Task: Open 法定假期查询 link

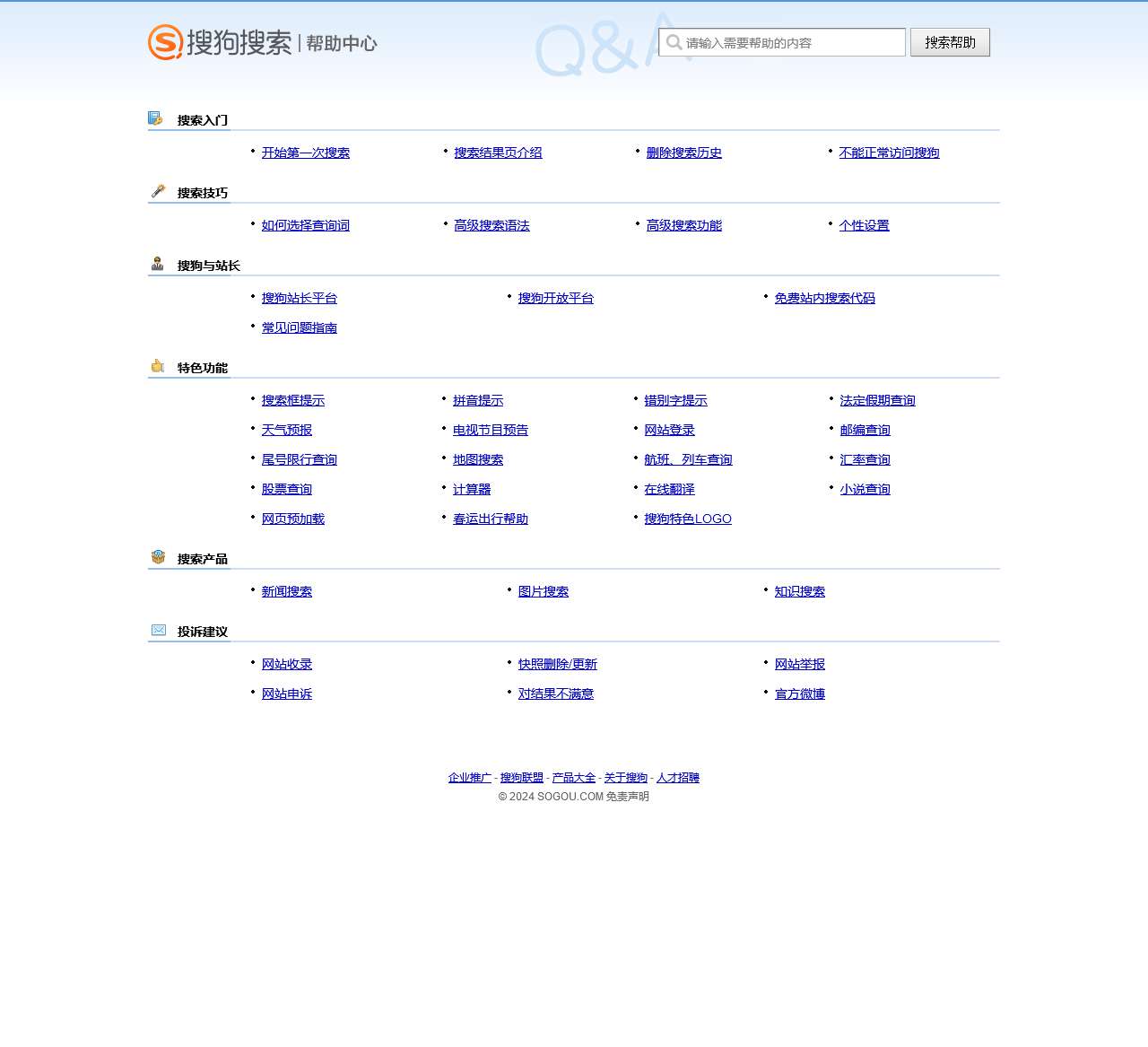Action: [x=878, y=400]
